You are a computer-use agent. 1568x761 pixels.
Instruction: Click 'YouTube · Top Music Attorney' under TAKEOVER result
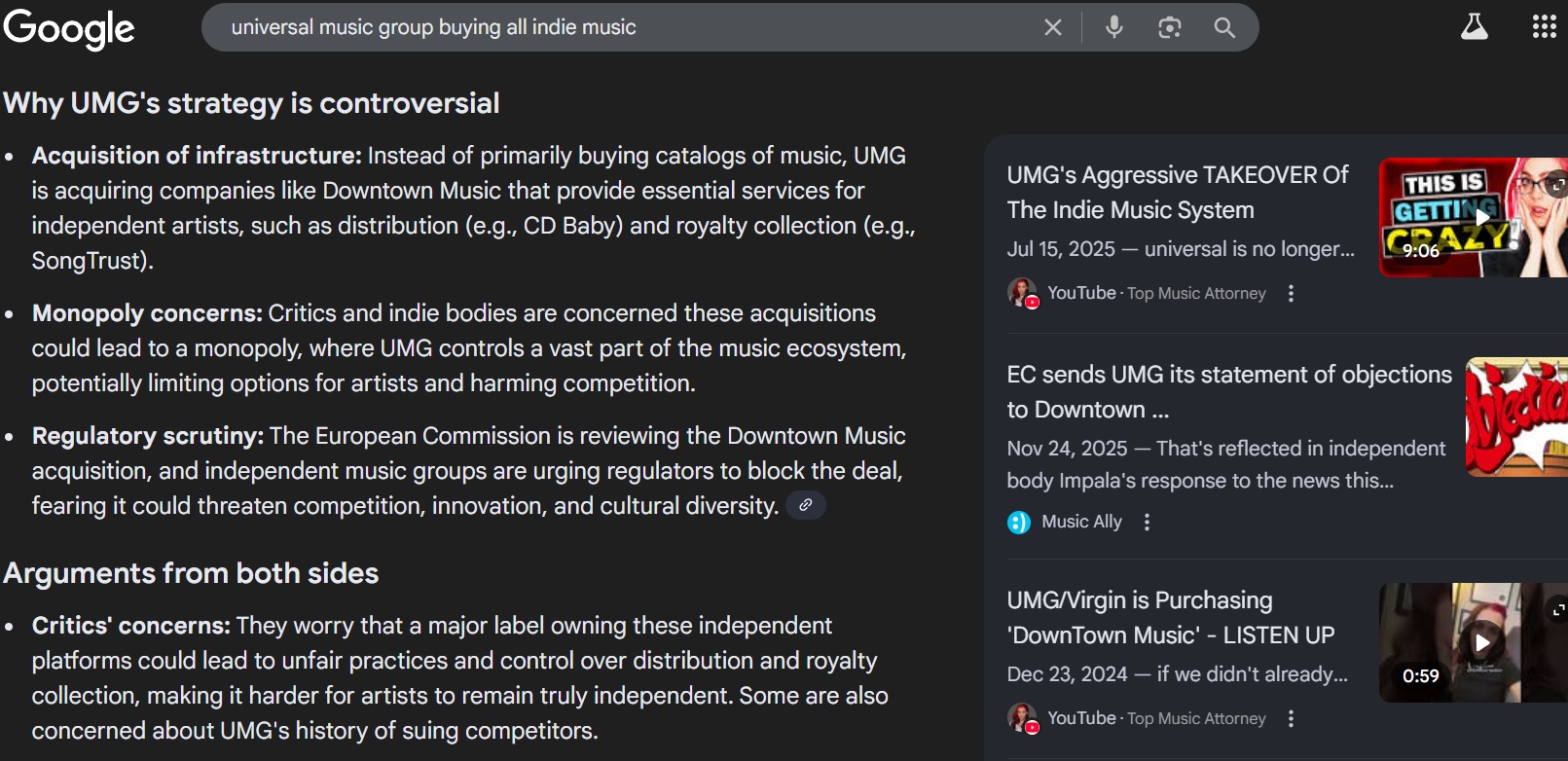click(1156, 293)
